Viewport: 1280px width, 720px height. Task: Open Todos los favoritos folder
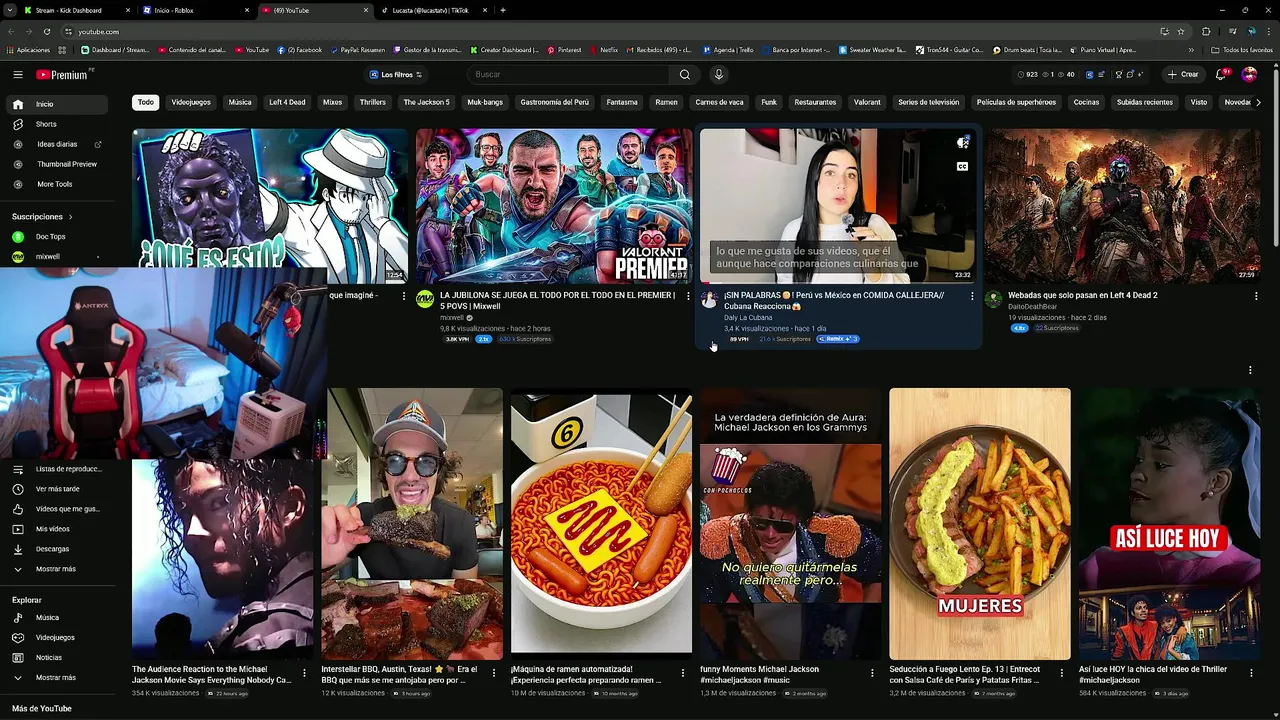(1241, 49)
